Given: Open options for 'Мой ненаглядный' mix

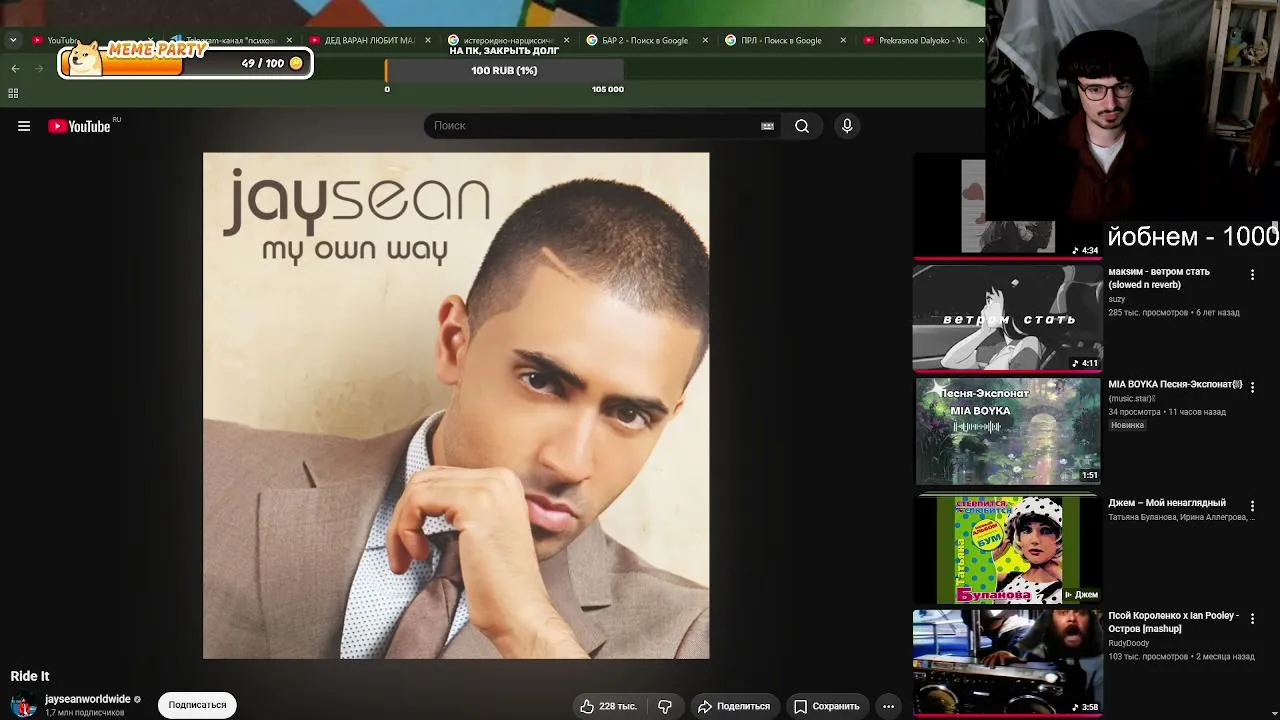Looking at the screenshot, I should pos(1252,506).
